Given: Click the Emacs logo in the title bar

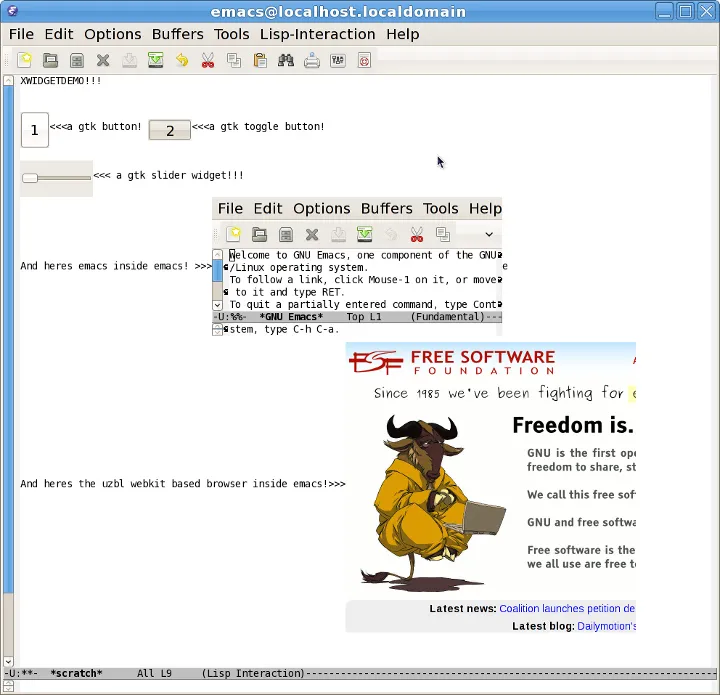Looking at the screenshot, I should pos(12,11).
